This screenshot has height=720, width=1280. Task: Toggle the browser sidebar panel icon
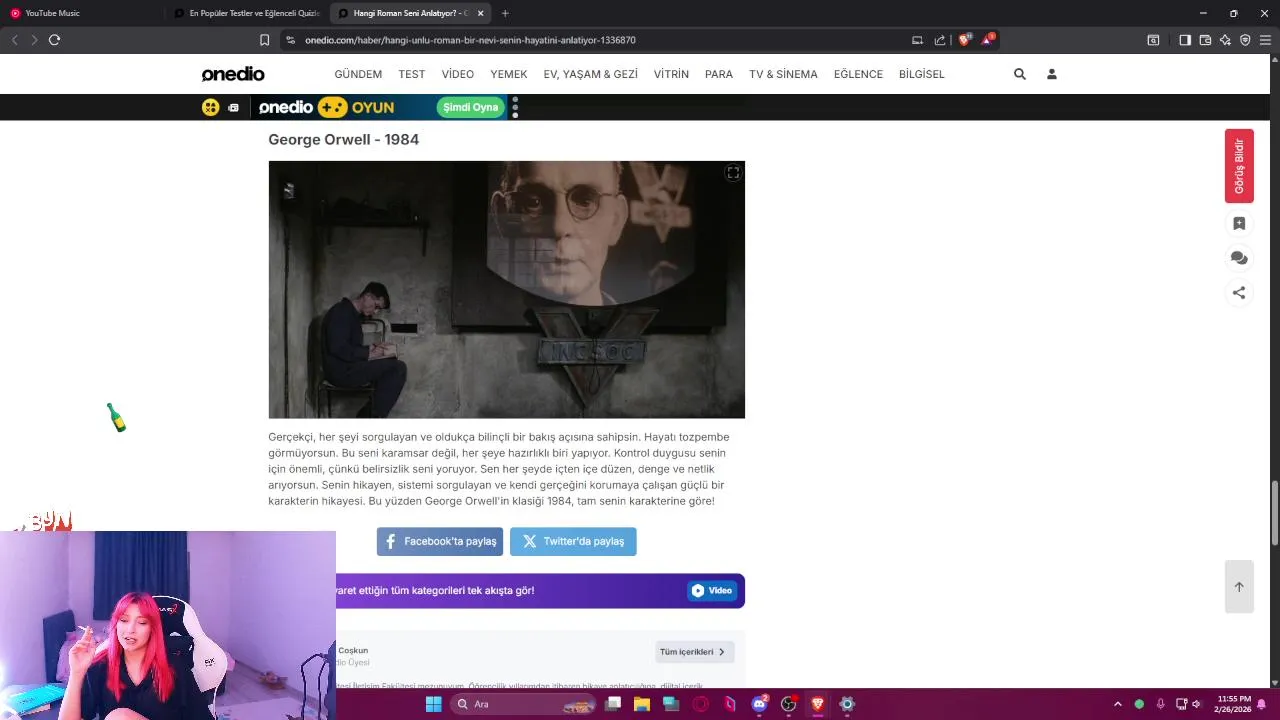coord(1185,40)
